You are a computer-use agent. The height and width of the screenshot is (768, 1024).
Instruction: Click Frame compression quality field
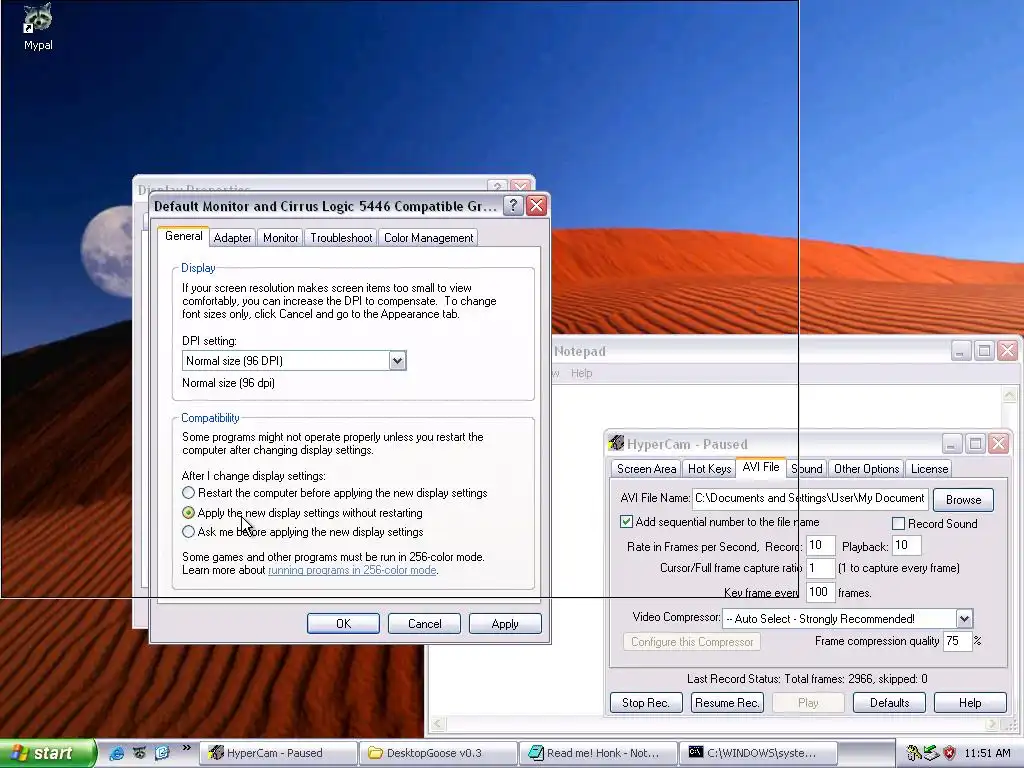point(957,641)
